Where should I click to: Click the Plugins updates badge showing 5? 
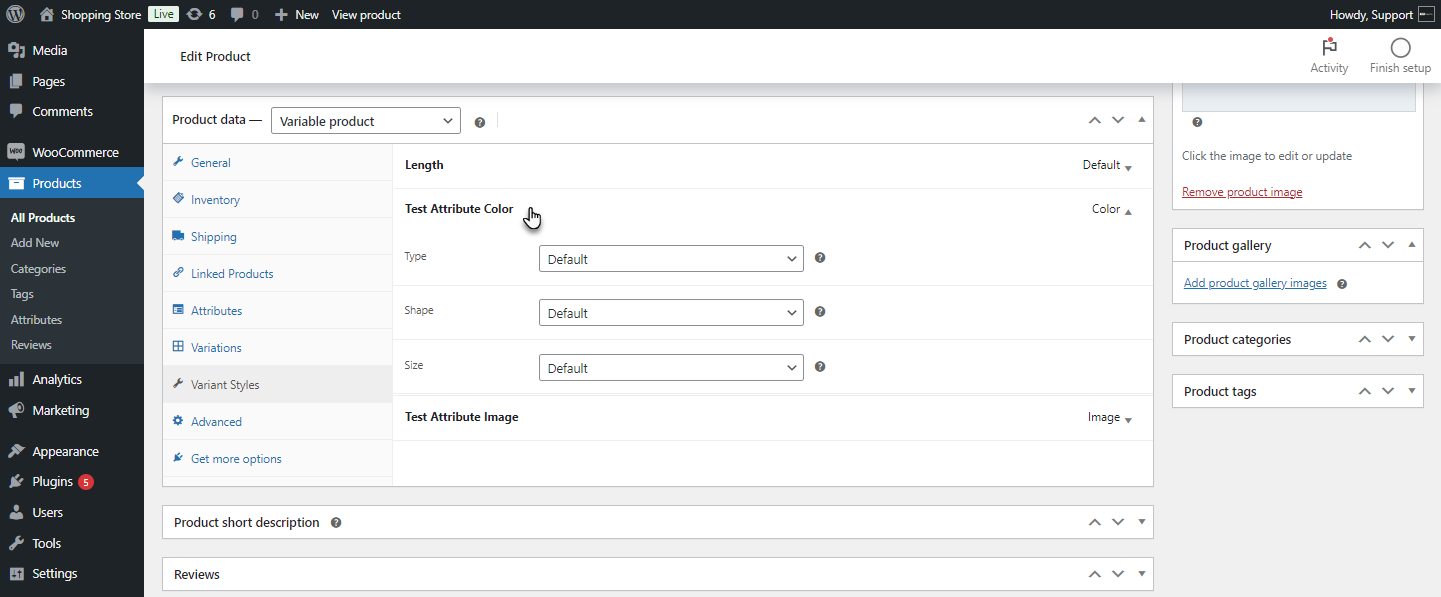[x=86, y=482]
